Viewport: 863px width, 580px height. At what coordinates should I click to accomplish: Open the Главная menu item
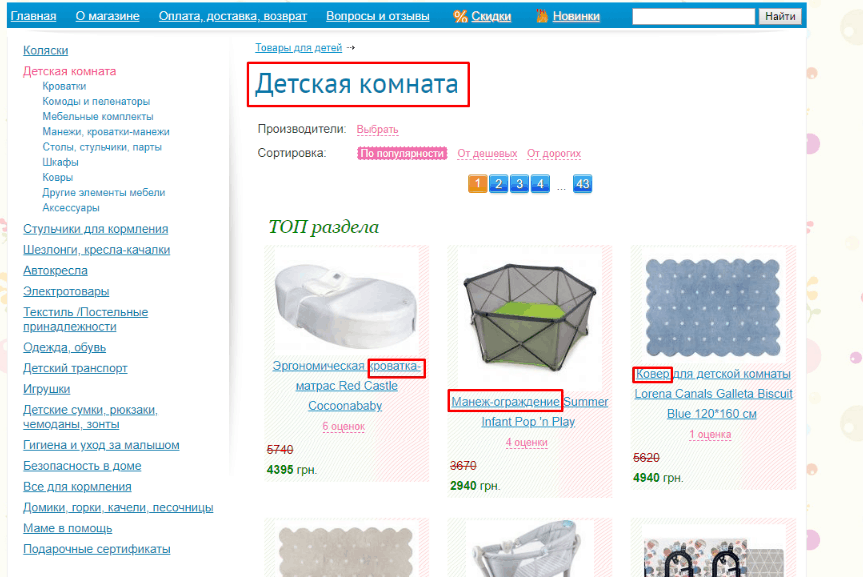34,17
